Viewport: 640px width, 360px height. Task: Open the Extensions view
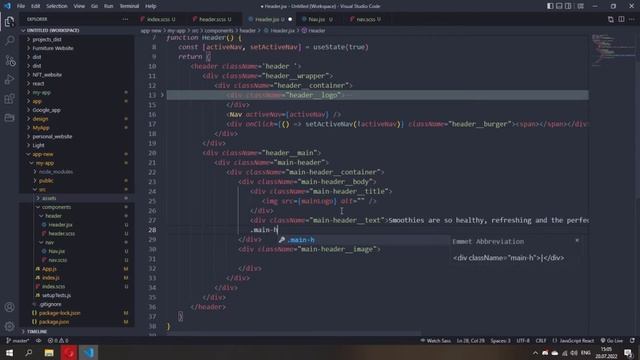click(x=9, y=99)
